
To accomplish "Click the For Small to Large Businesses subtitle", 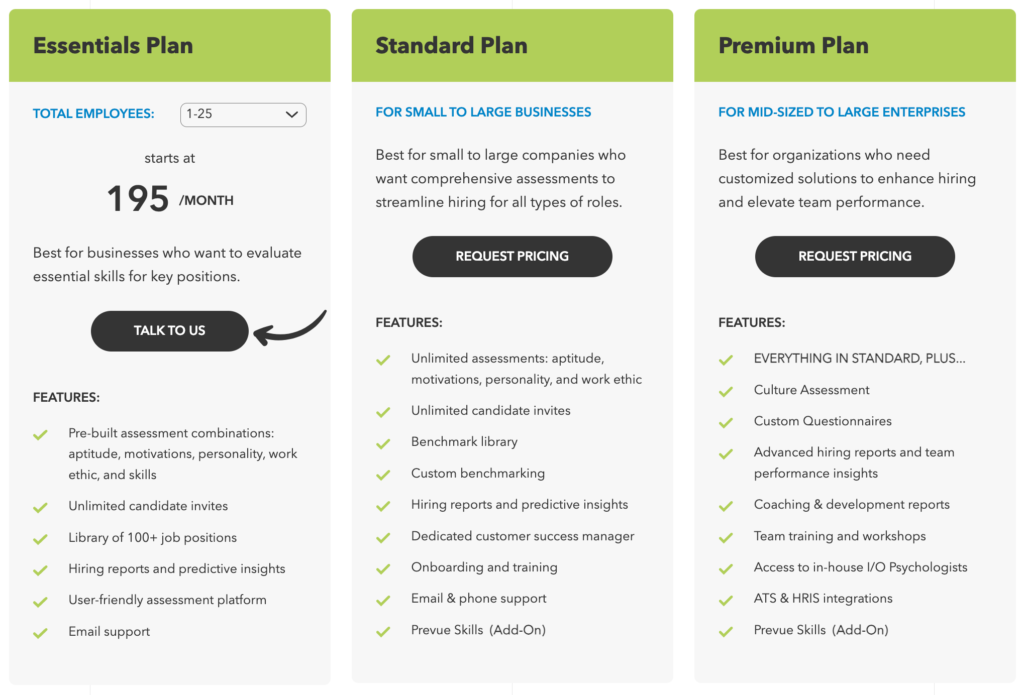I will pos(483,112).
